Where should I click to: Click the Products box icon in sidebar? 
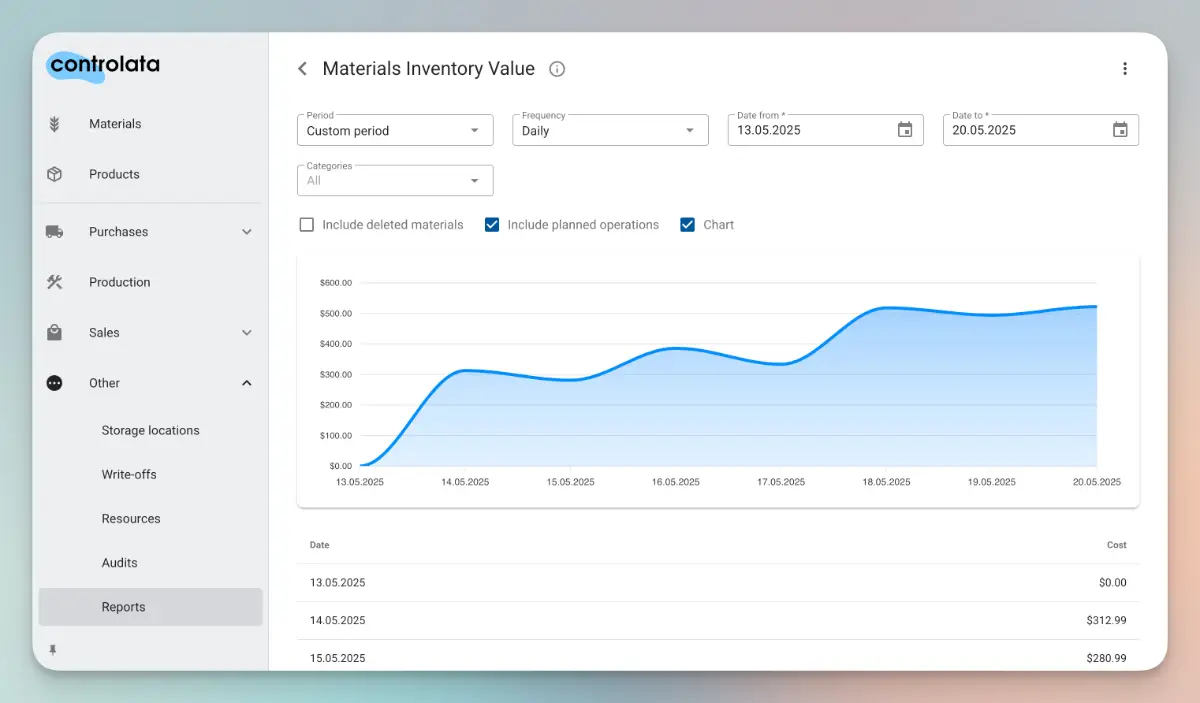point(55,174)
